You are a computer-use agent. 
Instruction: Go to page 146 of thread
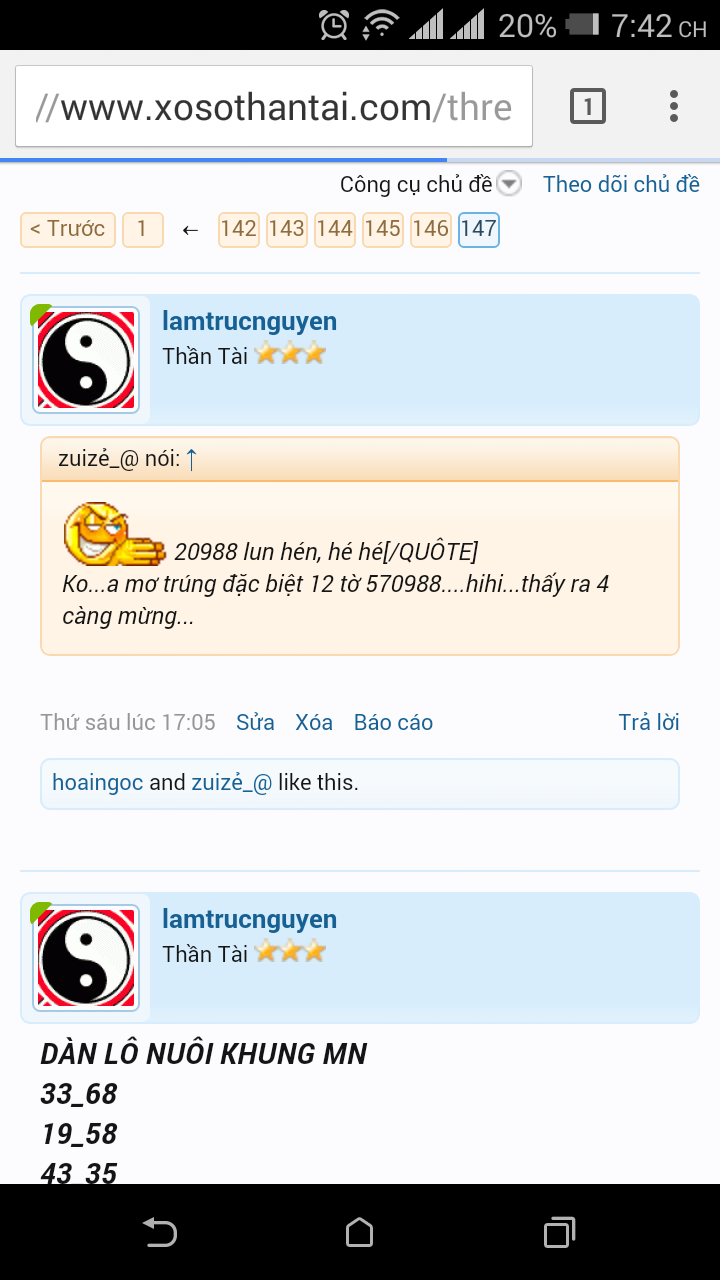pyautogui.click(x=430, y=229)
